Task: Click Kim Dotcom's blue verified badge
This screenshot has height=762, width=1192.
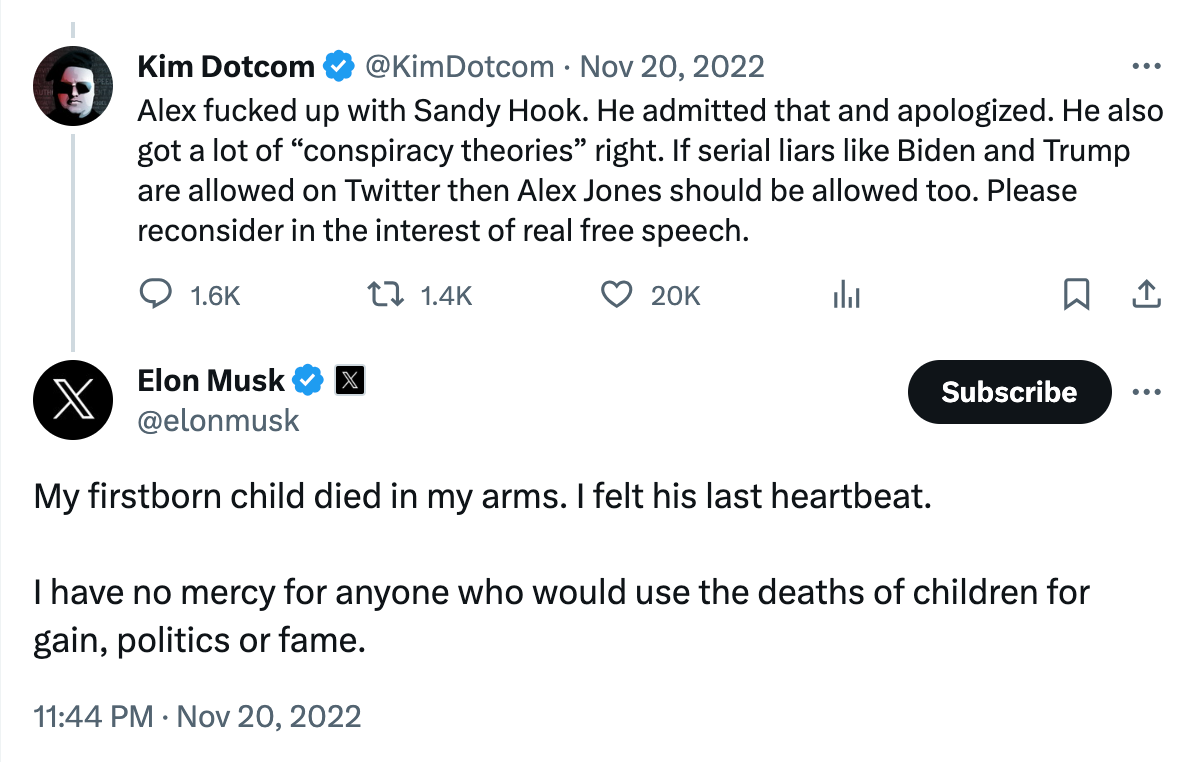Action: tap(339, 67)
